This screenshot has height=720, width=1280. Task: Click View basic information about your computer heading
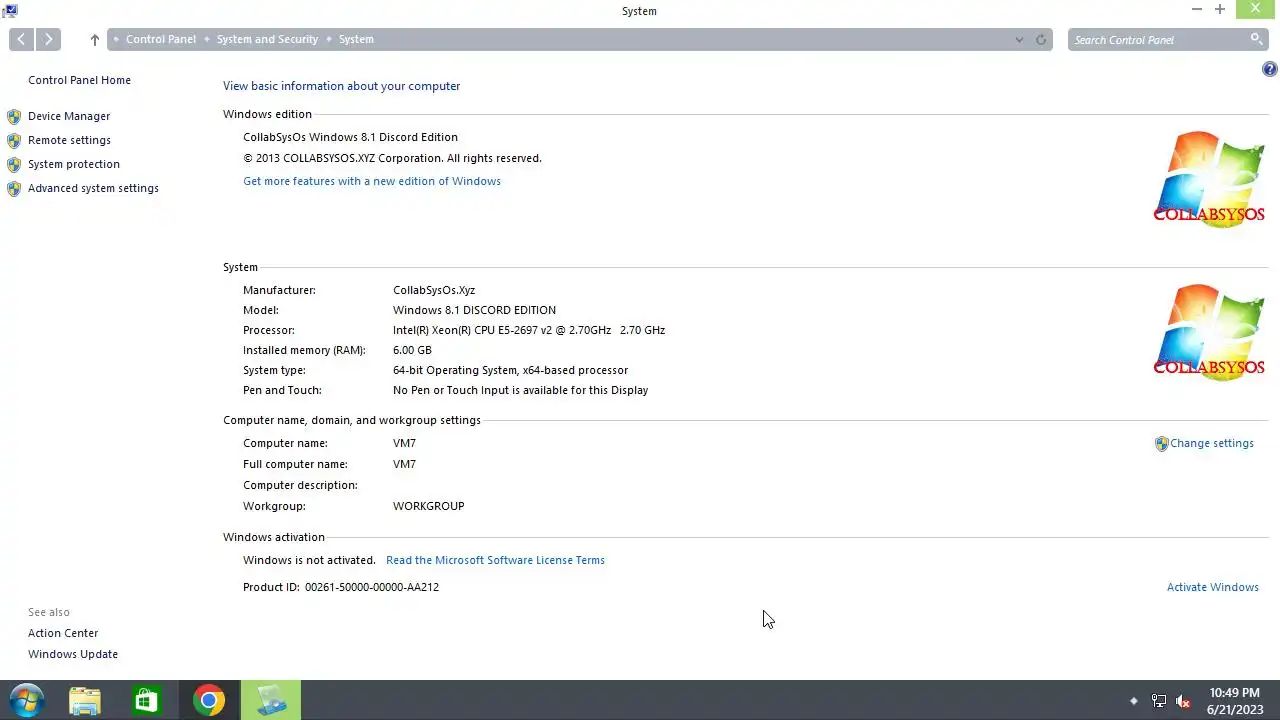[x=342, y=86]
